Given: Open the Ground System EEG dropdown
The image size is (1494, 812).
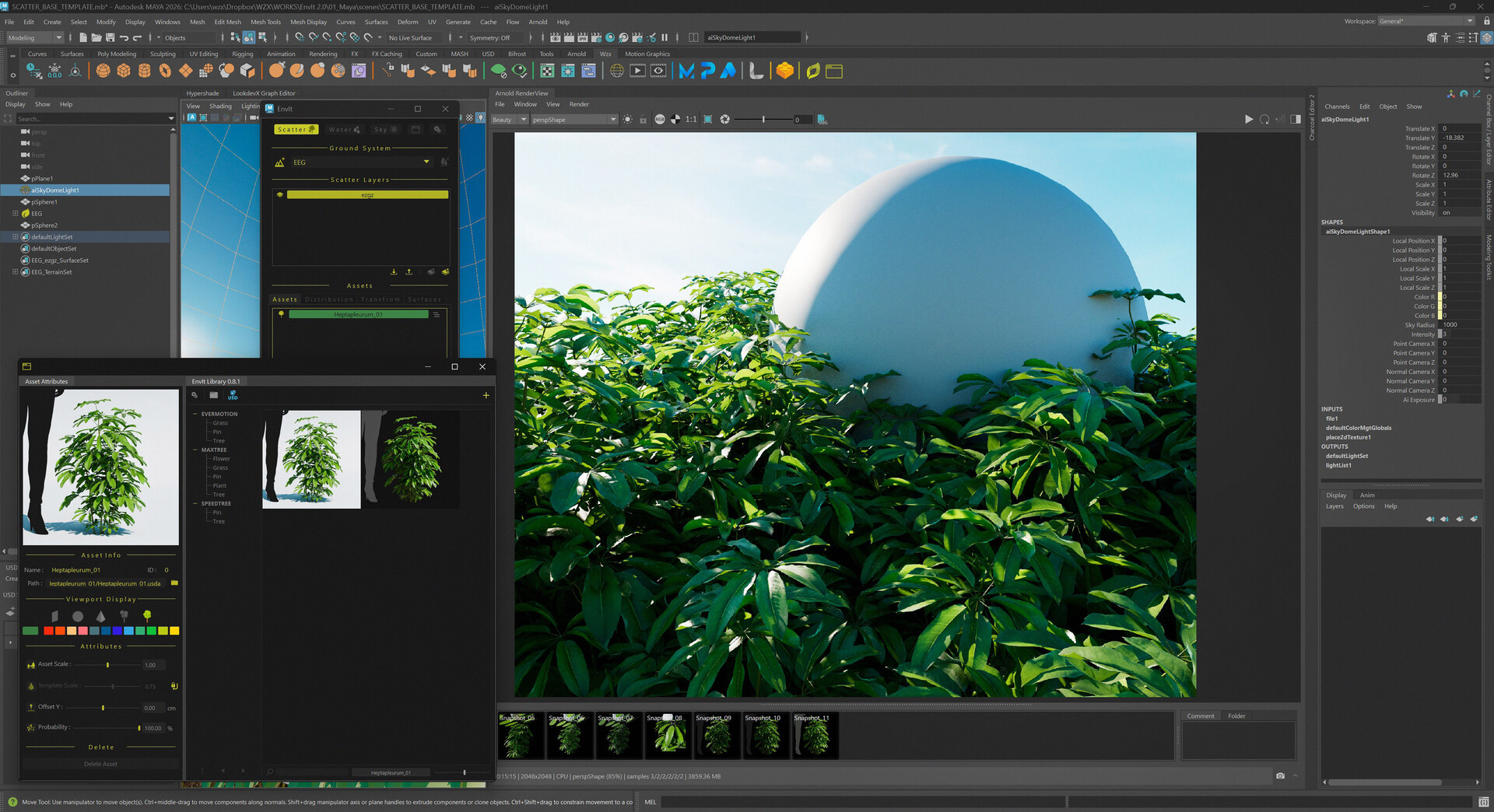Looking at the screenshot, I should pyautogui.click(x=426, y=162).
